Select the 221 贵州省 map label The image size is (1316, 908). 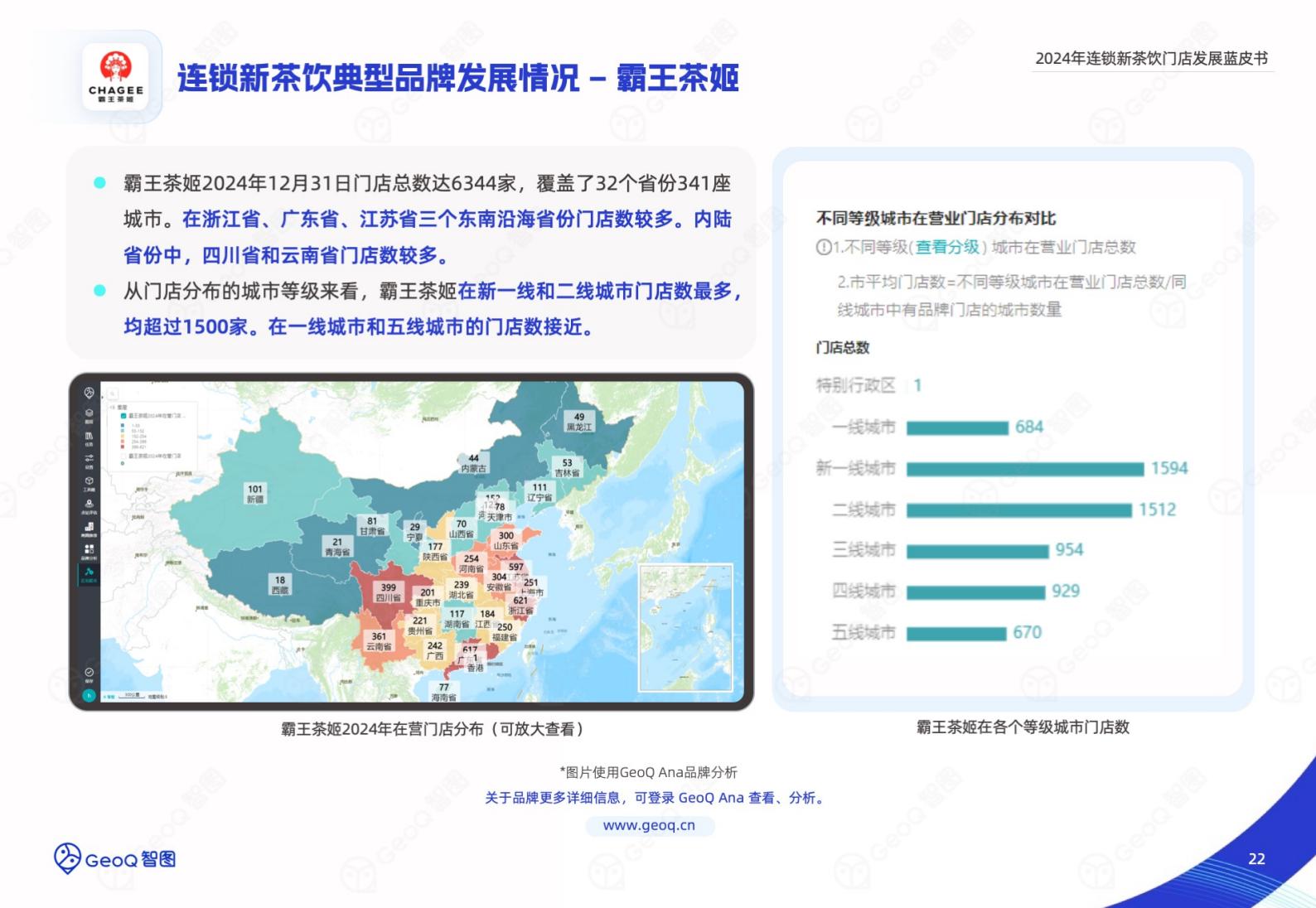[x=420, y=625]
